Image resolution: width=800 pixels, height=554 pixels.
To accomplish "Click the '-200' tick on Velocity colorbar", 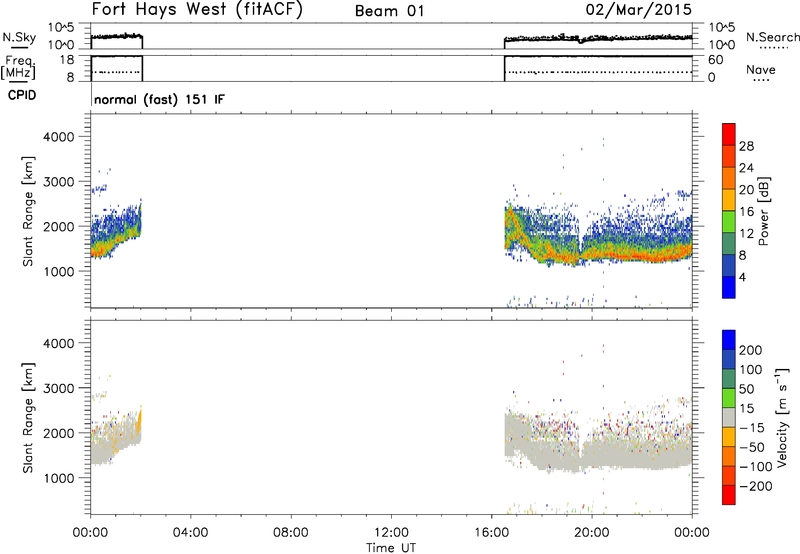I will [x=756, y=486].
